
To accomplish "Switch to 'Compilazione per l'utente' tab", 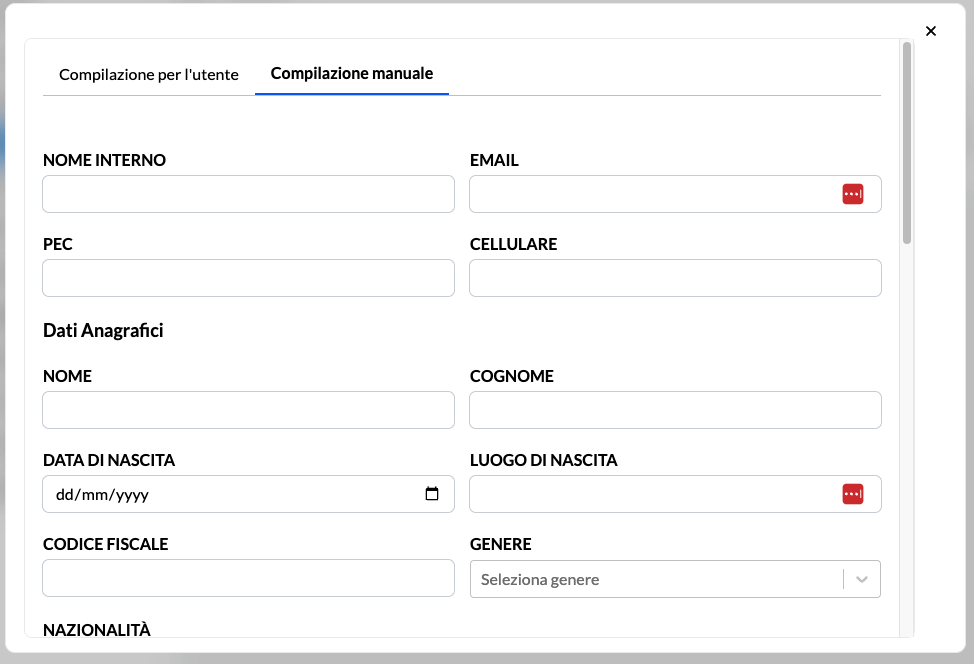I will 148,74.
